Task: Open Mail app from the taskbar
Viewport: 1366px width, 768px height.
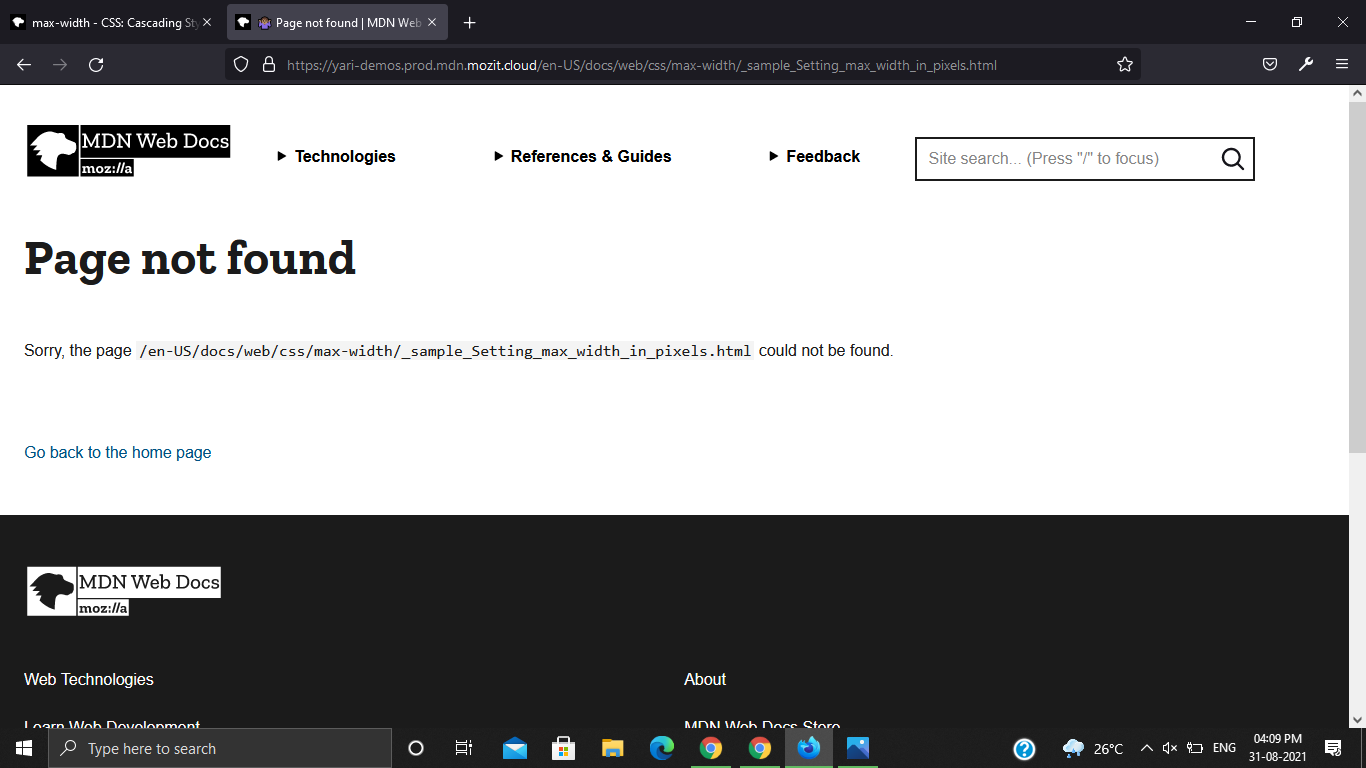Action: (x=514, y=748)
